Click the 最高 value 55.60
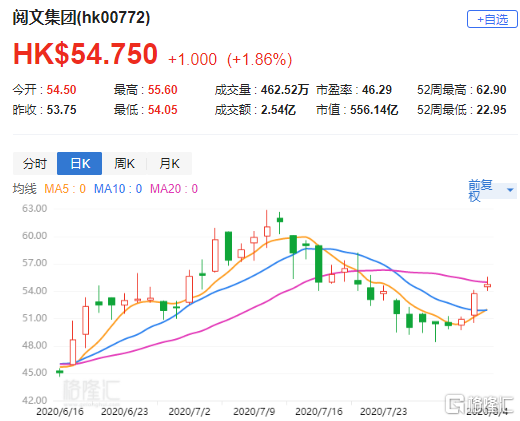 [x=163, y=90]
